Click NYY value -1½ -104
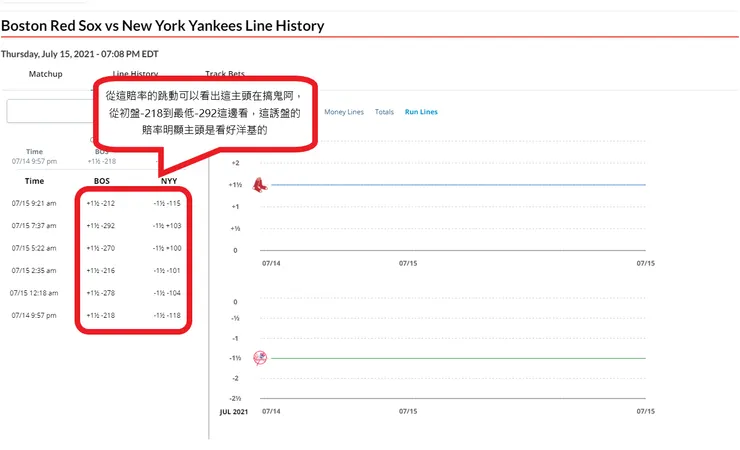The width and height of the screenshot is (740, 450). (167, 293)
